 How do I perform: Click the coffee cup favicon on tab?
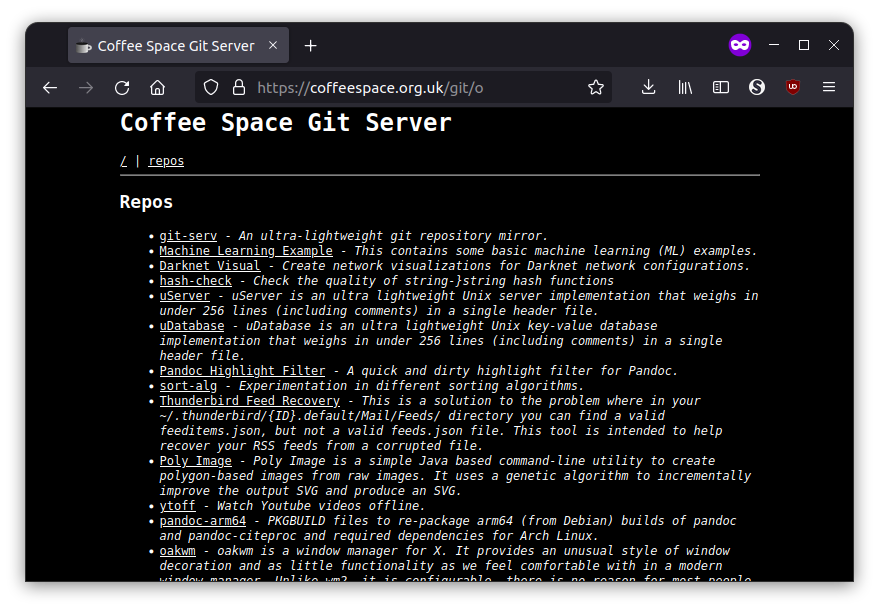(x=84, y=46)
